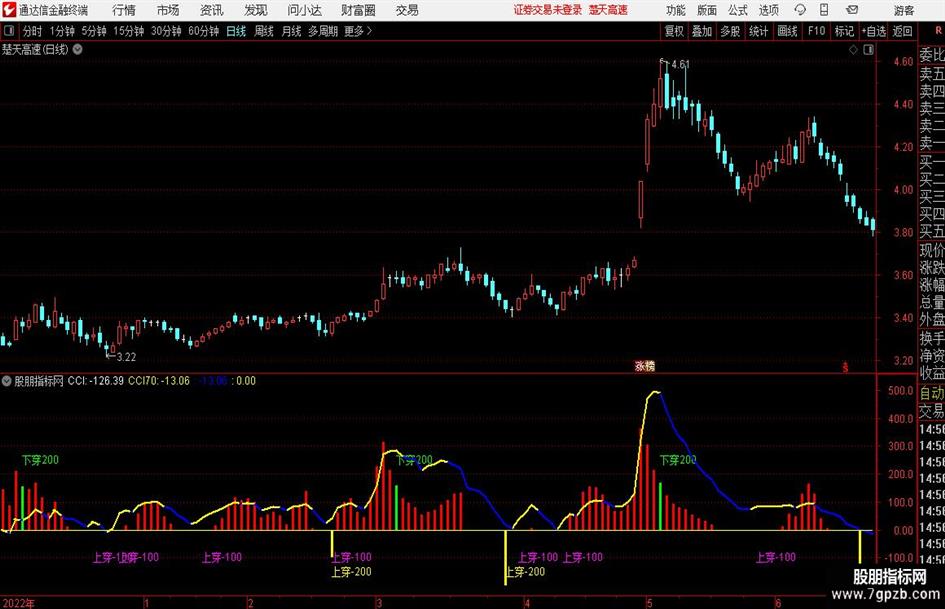Viewport: 945px width, 609px height.
Task: Open the 问小达 menu
Action: pos(304,10)
